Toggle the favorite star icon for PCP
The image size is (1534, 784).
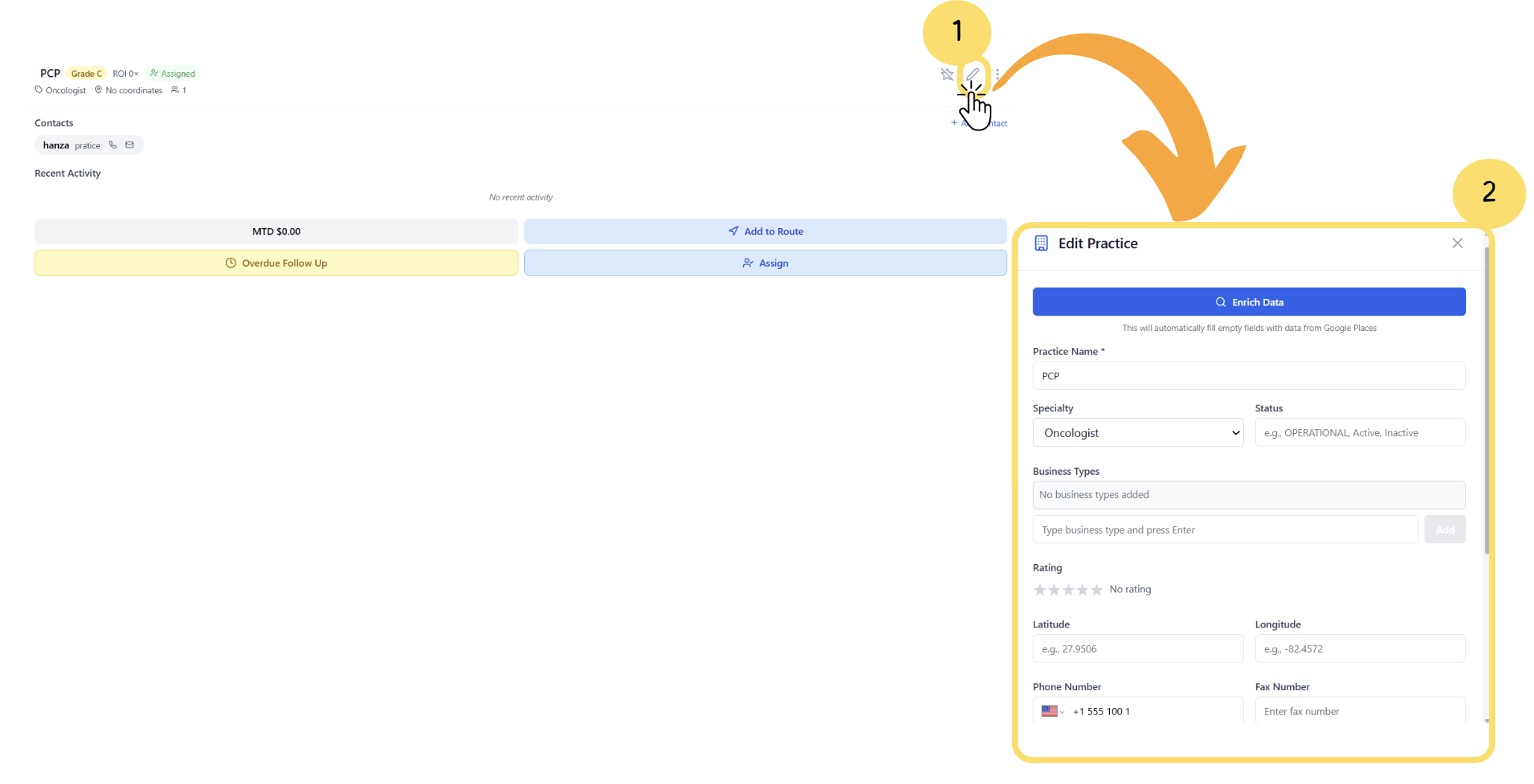tap(947, 74)
